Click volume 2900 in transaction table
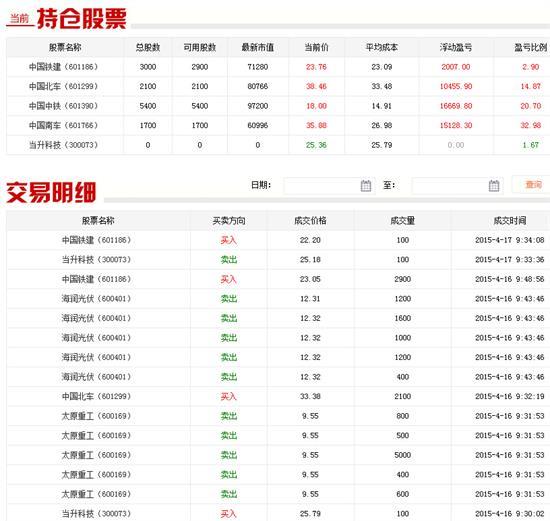Screen dimensions: 550x521 402,279
